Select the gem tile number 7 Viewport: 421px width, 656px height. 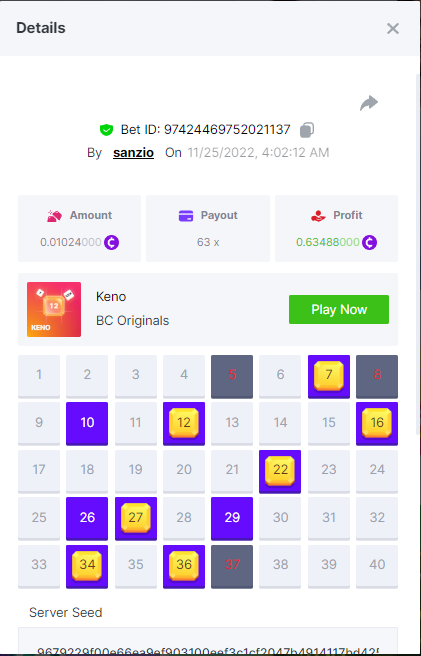click(329, 376)
